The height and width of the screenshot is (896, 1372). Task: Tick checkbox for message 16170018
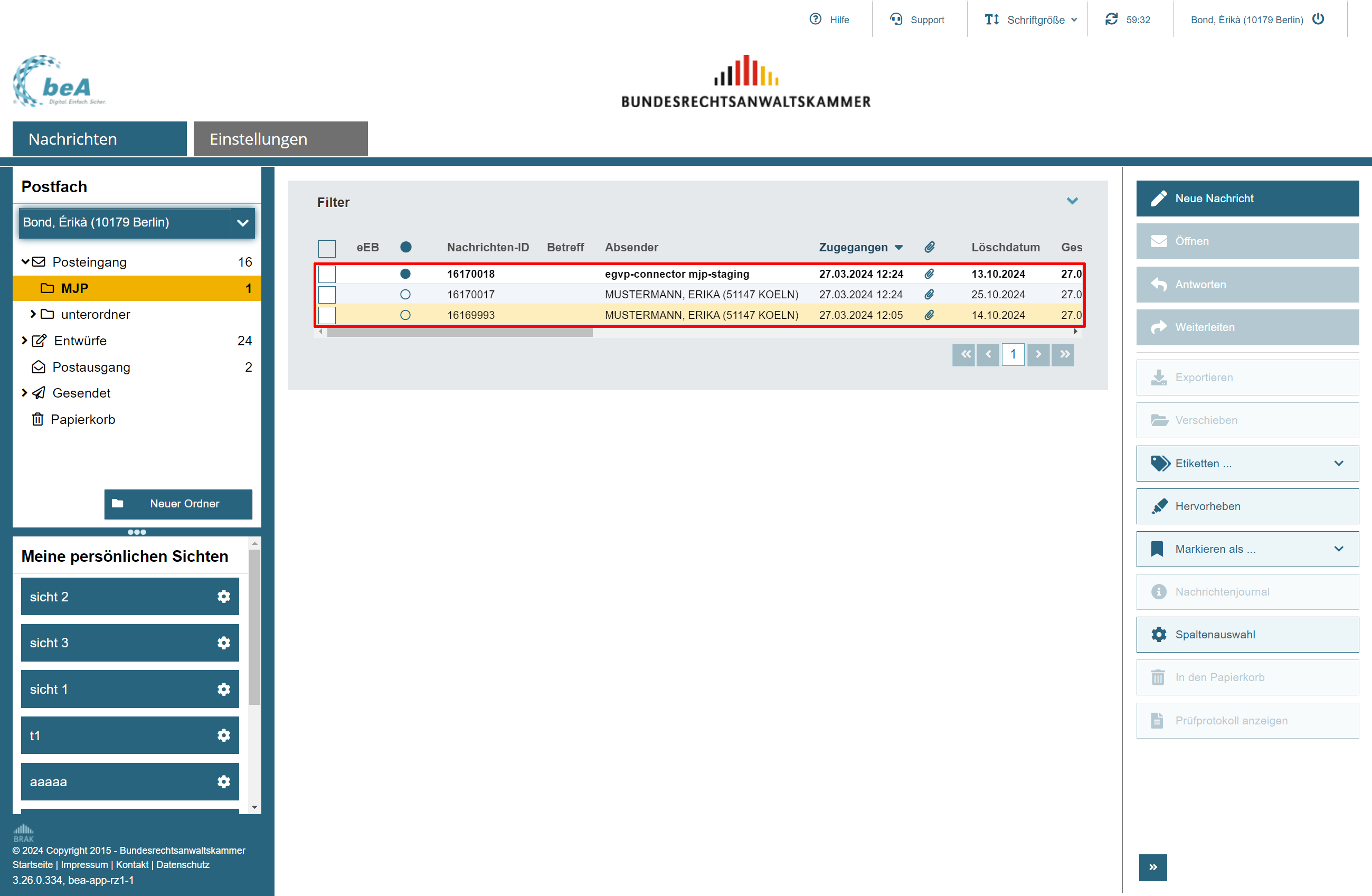click(x=327, y=274)
